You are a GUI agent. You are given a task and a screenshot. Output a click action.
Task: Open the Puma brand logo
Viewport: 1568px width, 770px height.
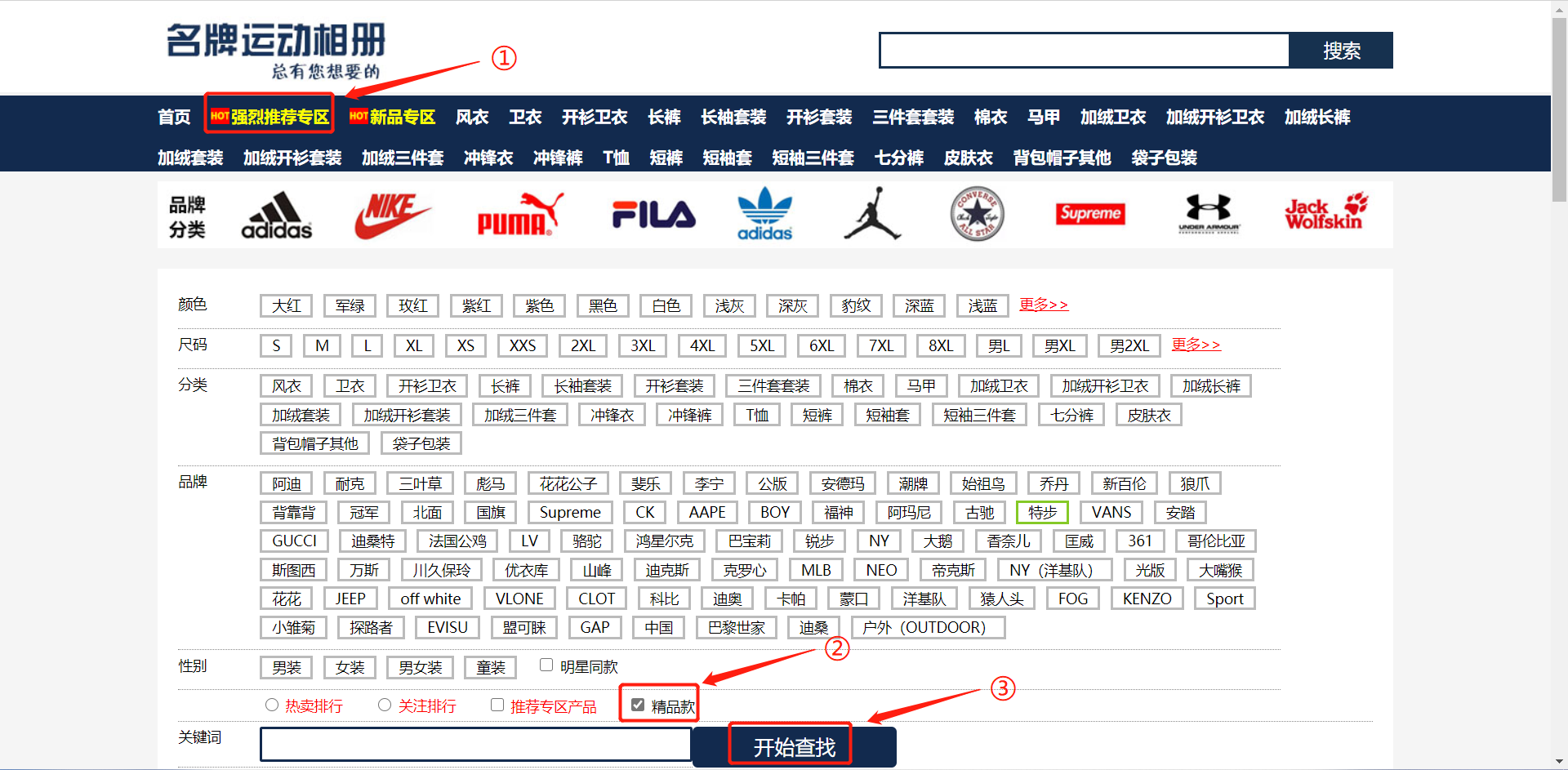point(520,215)
